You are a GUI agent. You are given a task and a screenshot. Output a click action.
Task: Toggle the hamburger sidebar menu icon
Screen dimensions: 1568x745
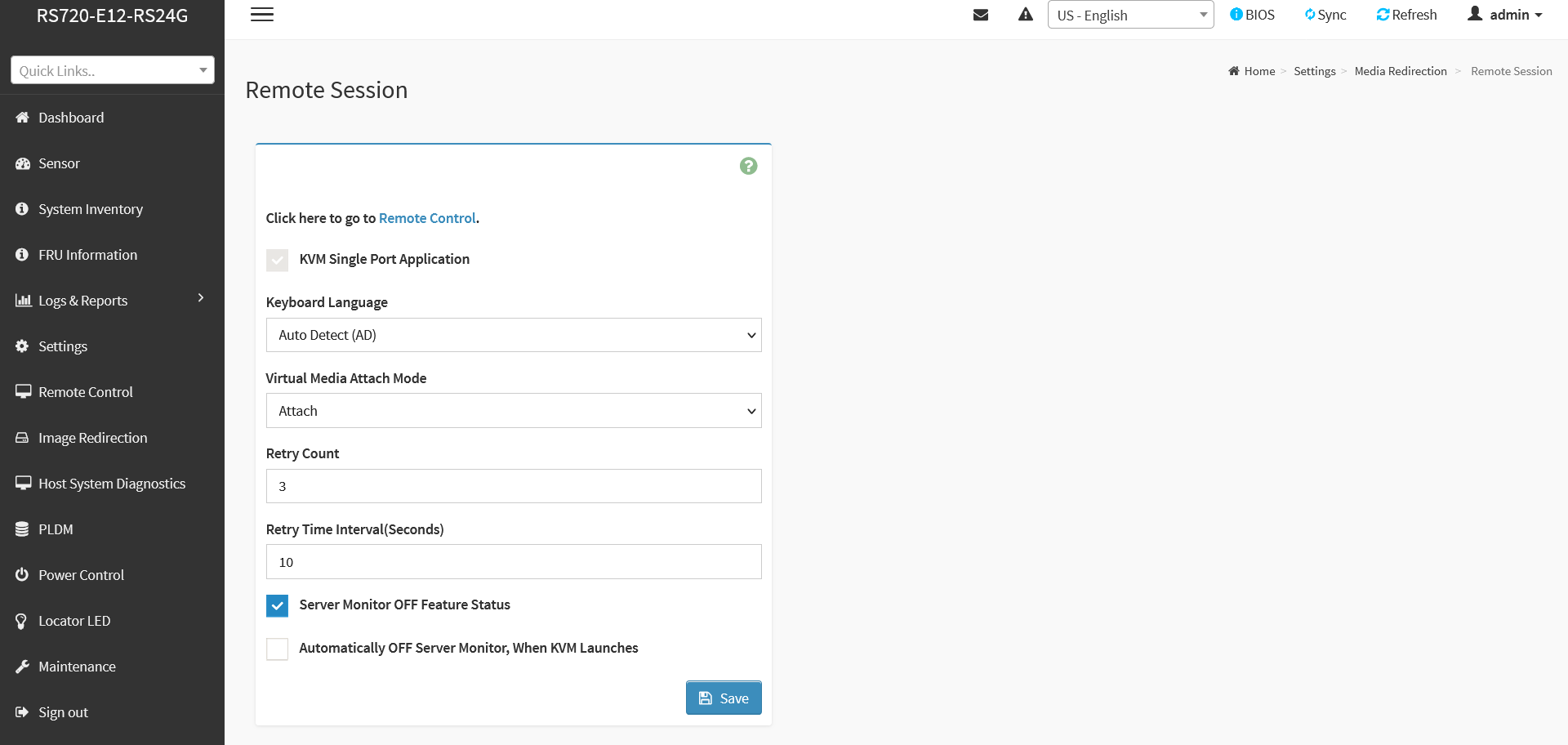tap(262, 15)
